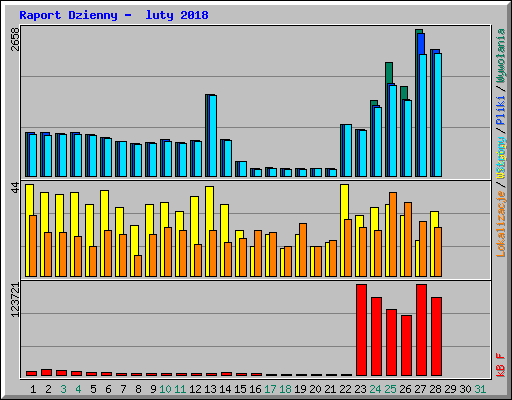Click the 123721 y-axis value
The width and height of the screenshot is (512, 400).
(x=15, y=300)
